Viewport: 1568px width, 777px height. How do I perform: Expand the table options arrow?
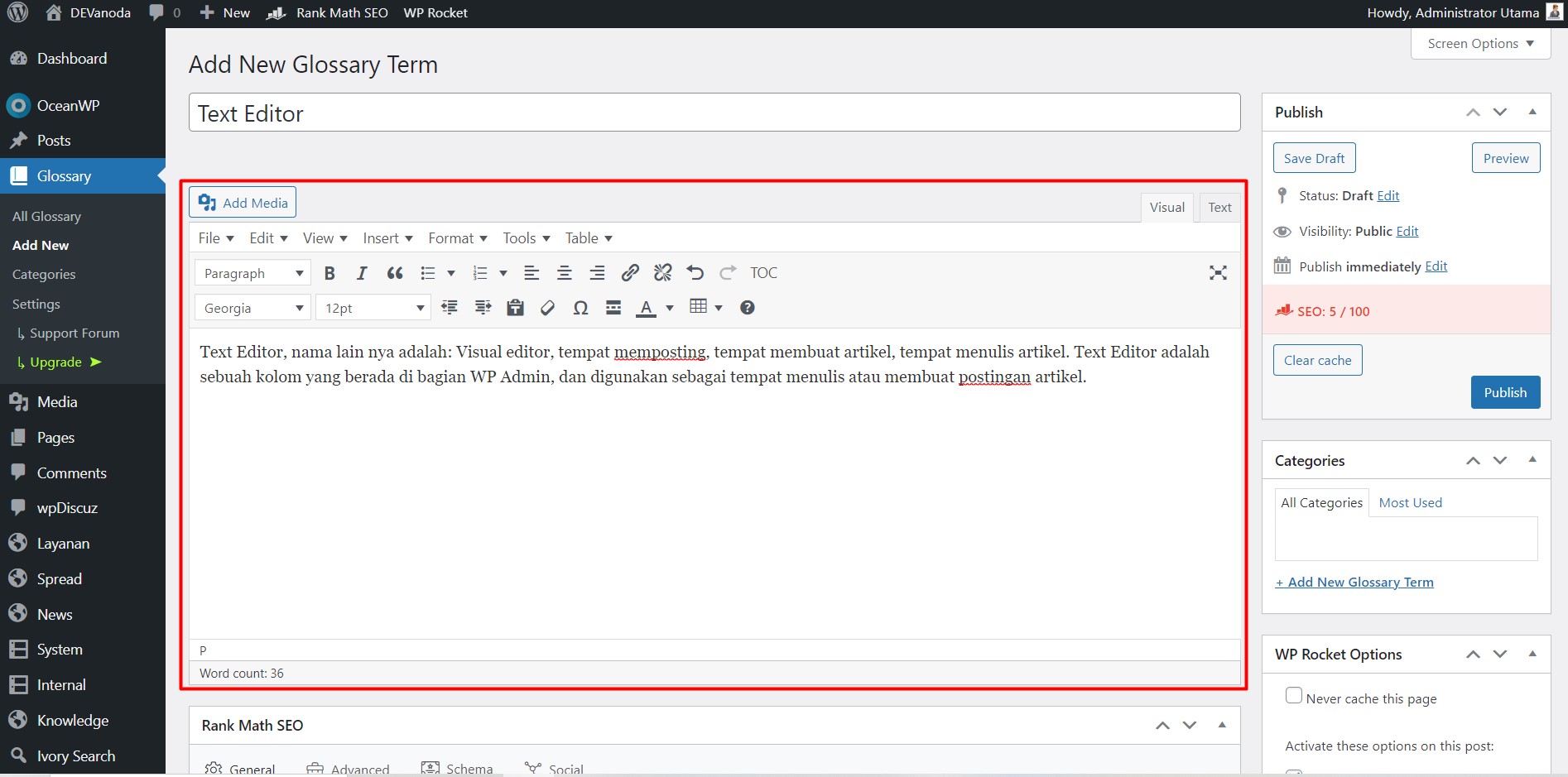click(719, 308)
